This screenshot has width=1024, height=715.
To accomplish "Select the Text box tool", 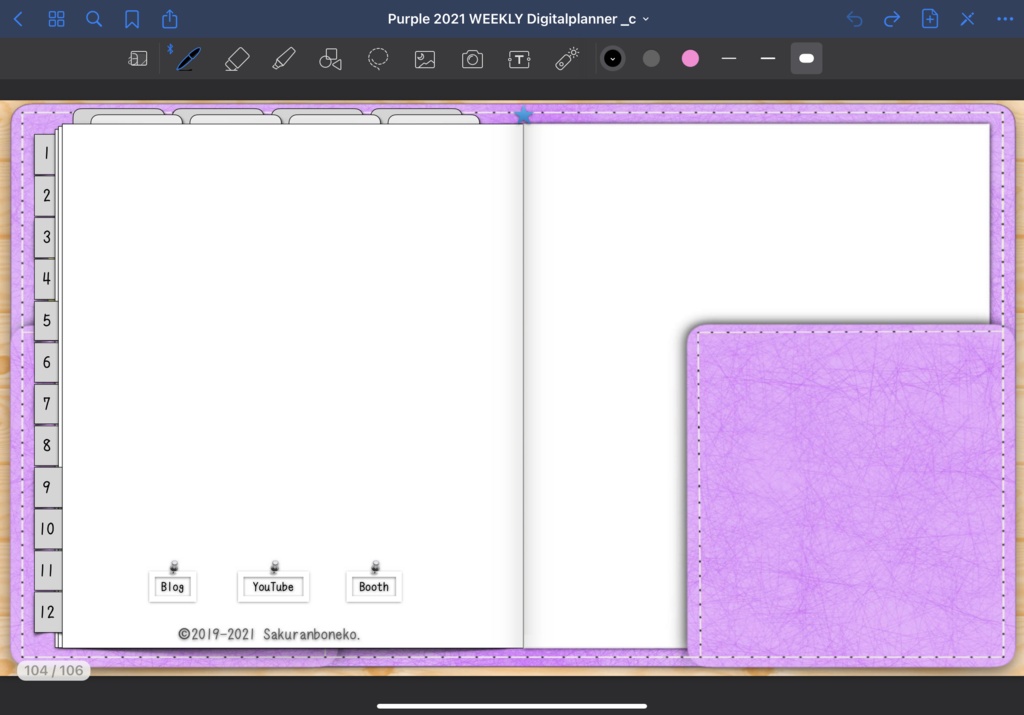I will 519,59.
